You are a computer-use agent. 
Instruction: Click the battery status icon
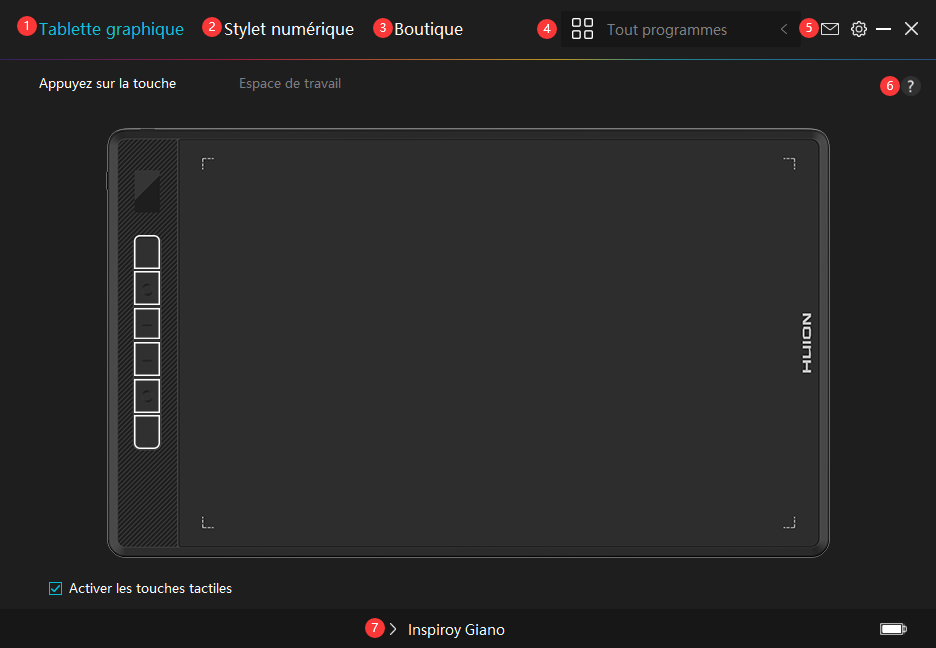(x=893, y=629)
